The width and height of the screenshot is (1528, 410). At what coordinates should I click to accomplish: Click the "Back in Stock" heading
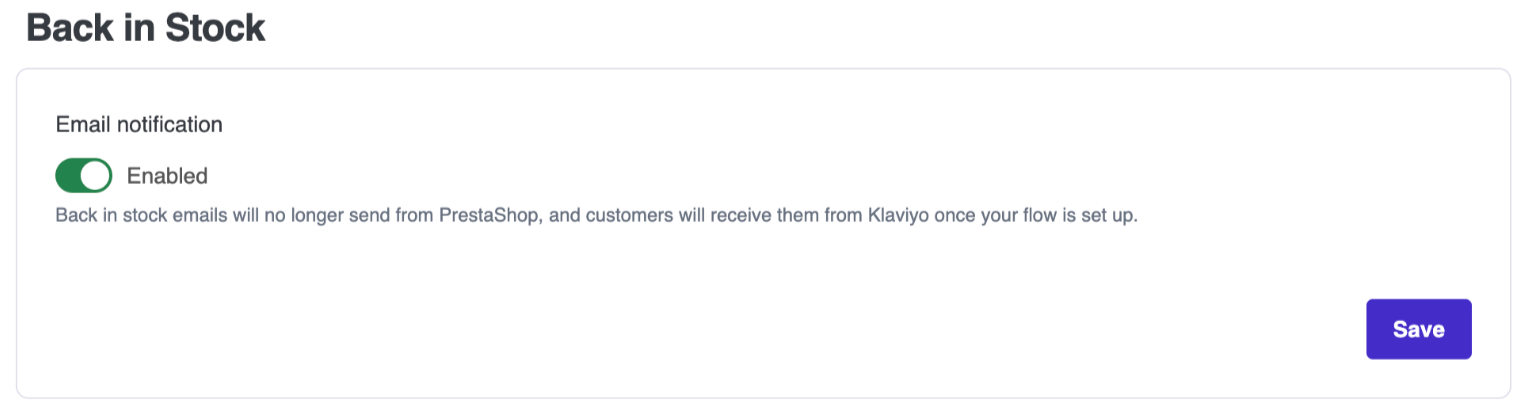point(146,28)
